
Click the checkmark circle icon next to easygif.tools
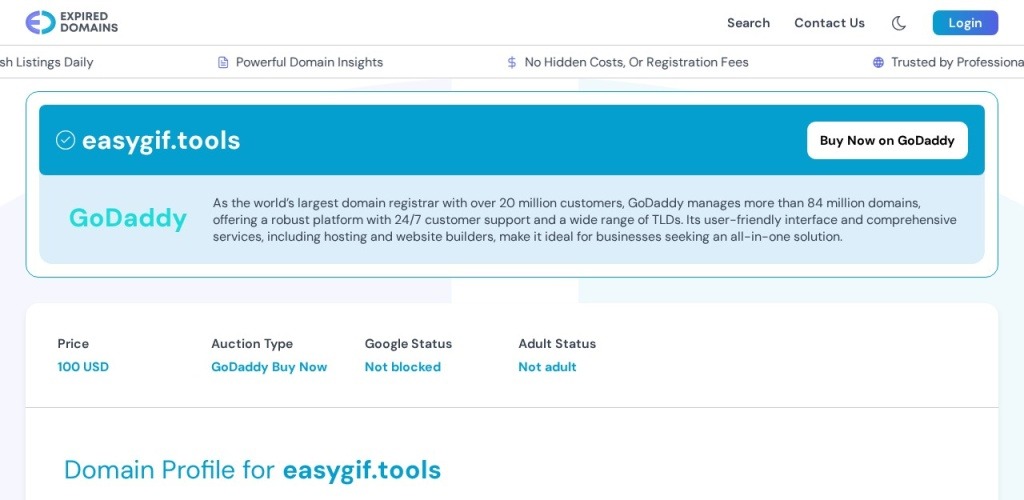pos(65,140)
